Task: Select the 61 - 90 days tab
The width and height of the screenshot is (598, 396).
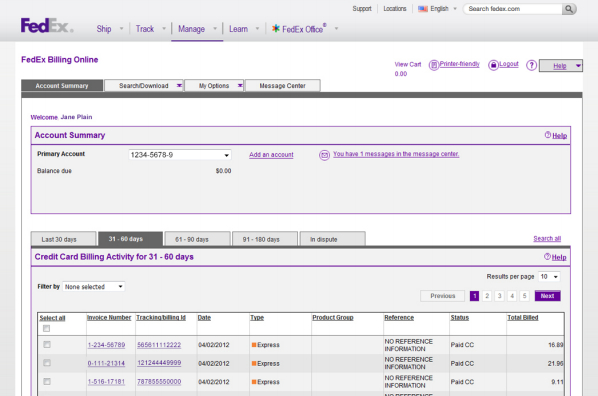Action: click(x=198, y=239)
